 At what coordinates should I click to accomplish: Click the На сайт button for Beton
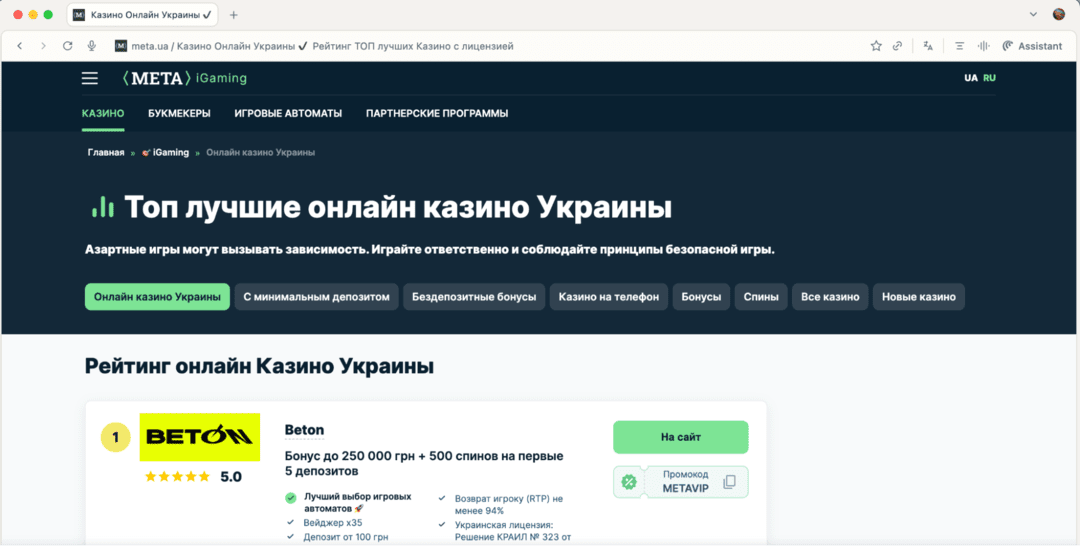click(681, 437)
